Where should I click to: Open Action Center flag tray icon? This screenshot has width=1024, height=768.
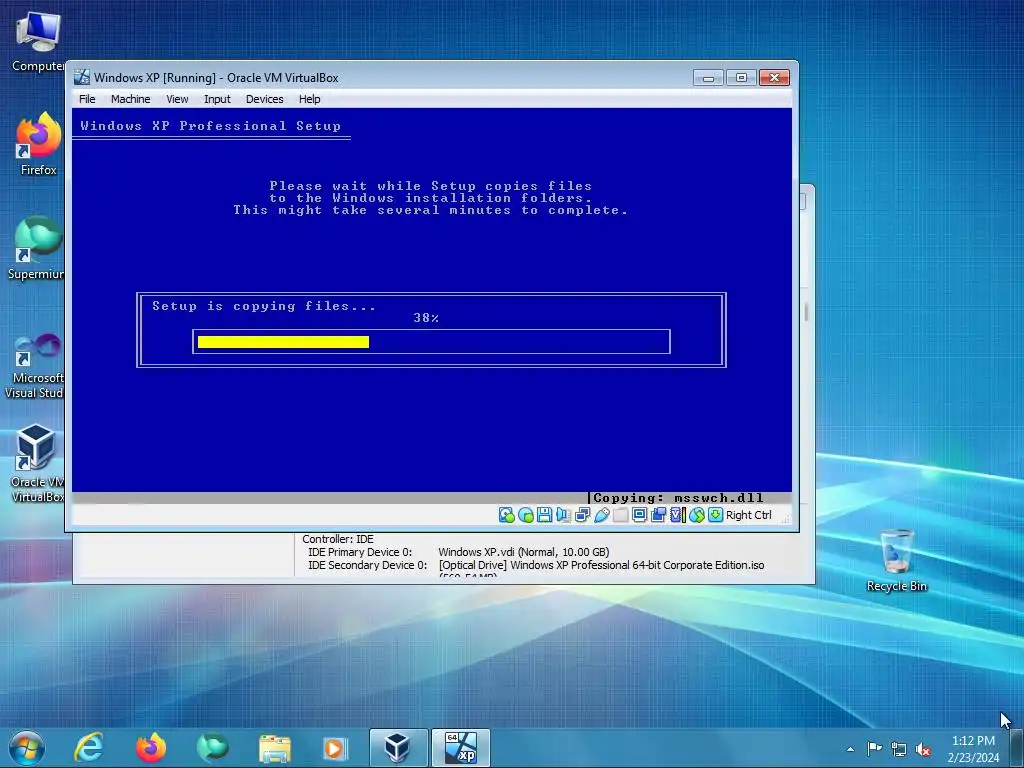pyautogui.click(x=874, y=748)
